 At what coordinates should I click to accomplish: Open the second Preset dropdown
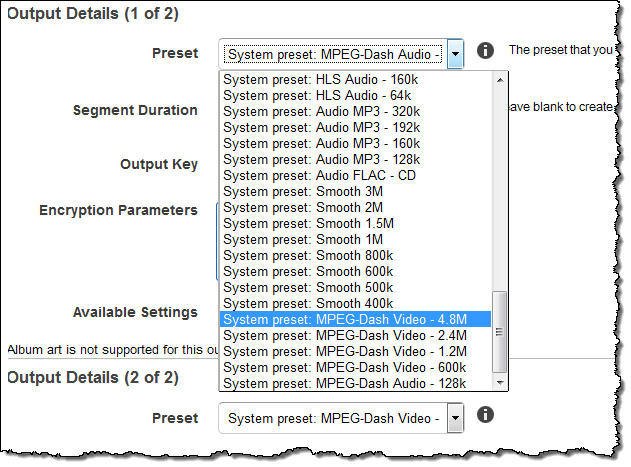click(x=455, y=417)
